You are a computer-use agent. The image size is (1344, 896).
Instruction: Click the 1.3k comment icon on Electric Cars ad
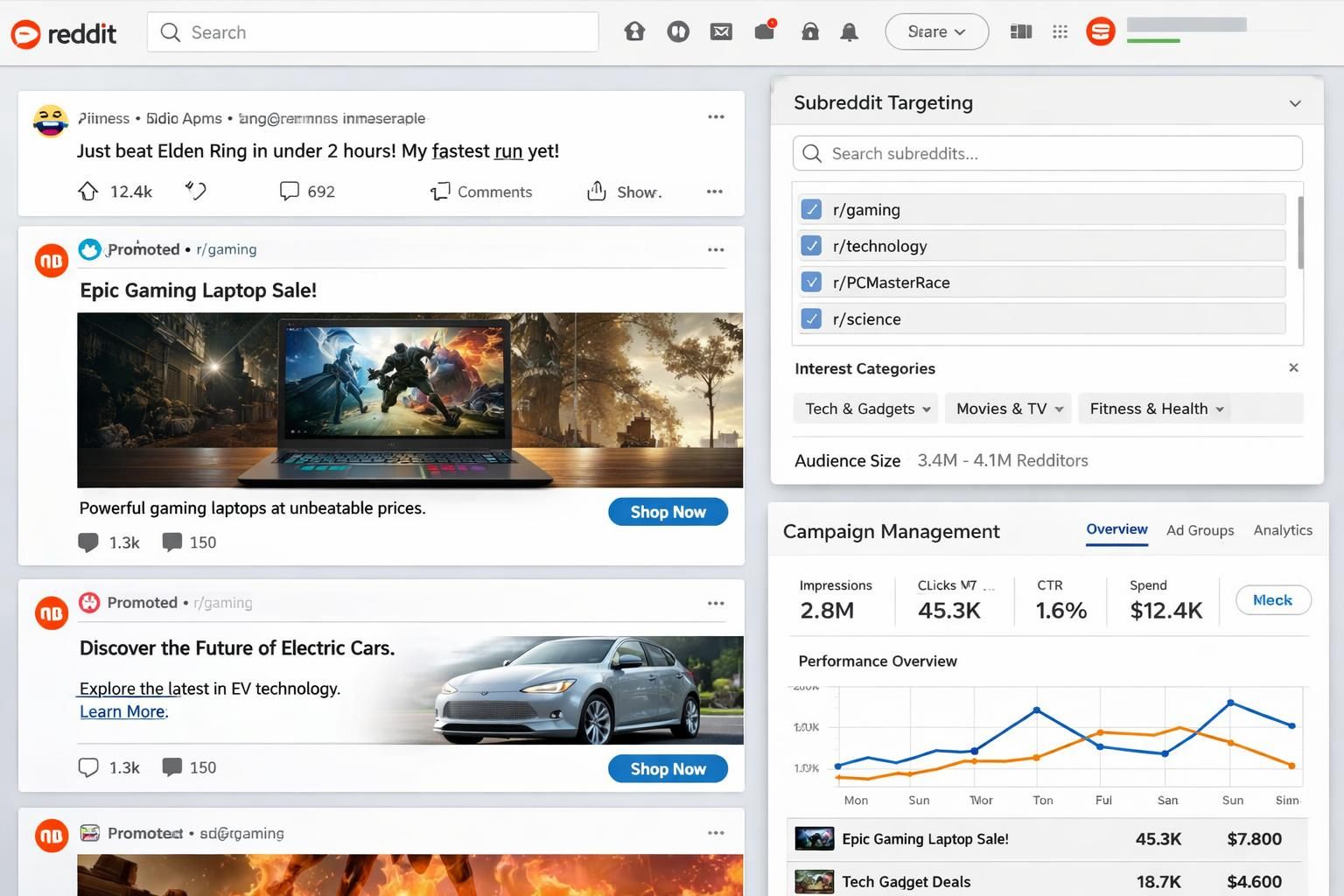[x=88, y=767]
